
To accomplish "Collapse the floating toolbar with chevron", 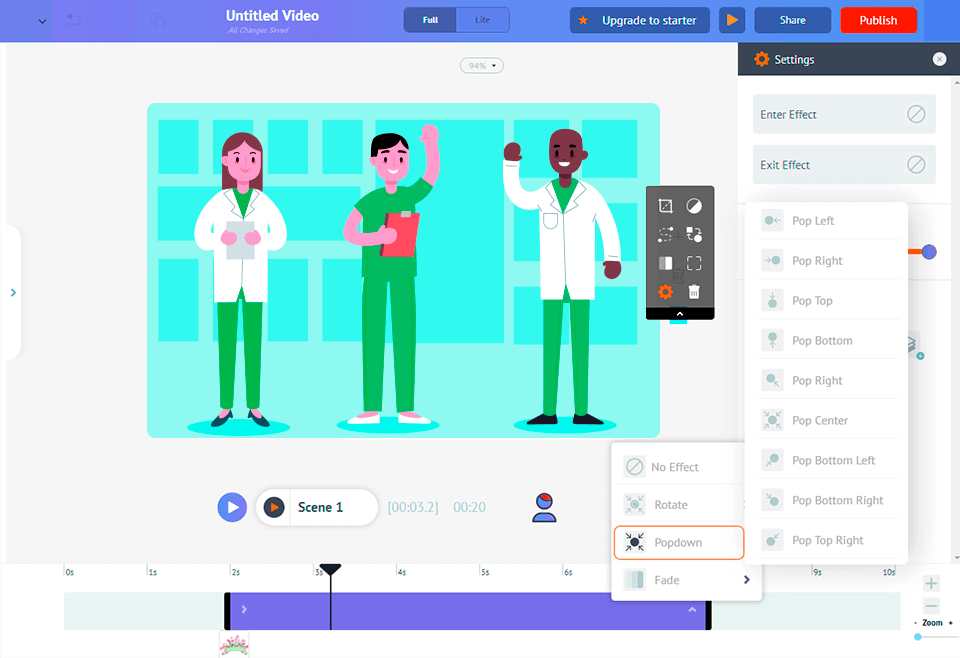I will click(679, 314).
